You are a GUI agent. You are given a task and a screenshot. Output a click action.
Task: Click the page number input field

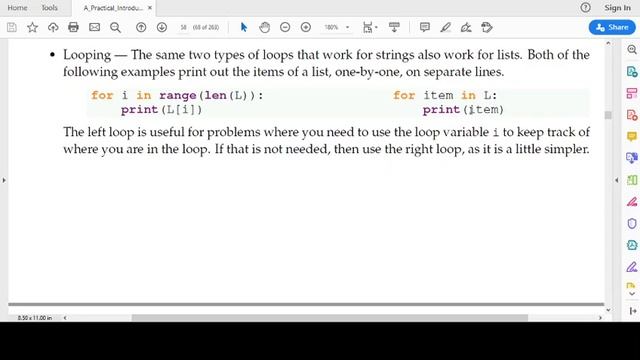(184, 27)
